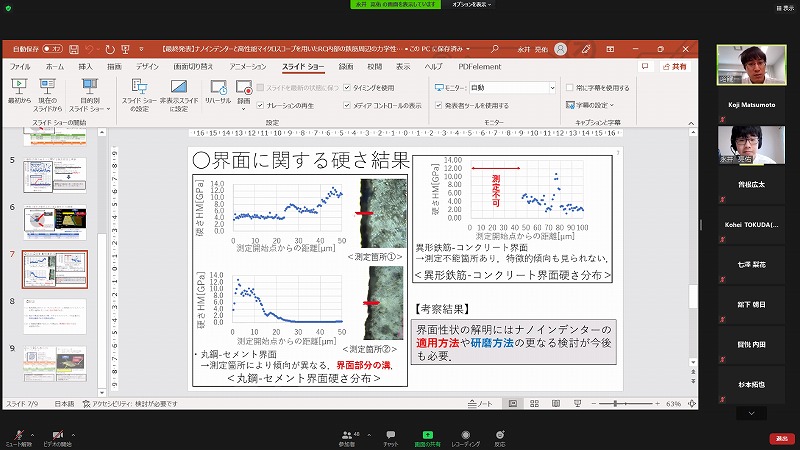This screenshot has width=800, height=450.
Task: Click the Save icon in title bar
Action: tap(73, 49)
